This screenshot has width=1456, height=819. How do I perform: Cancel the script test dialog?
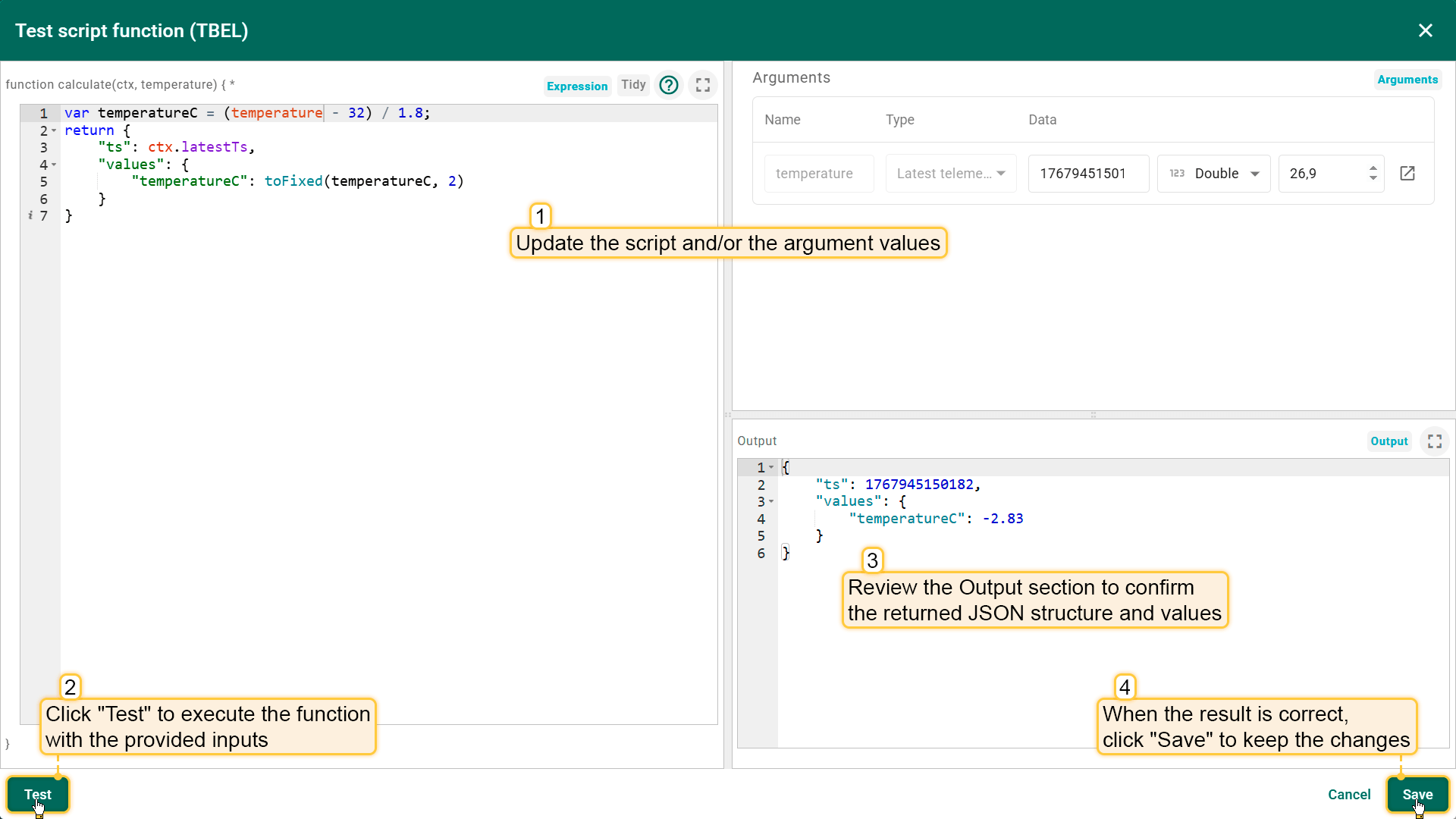pos(1348,794)
